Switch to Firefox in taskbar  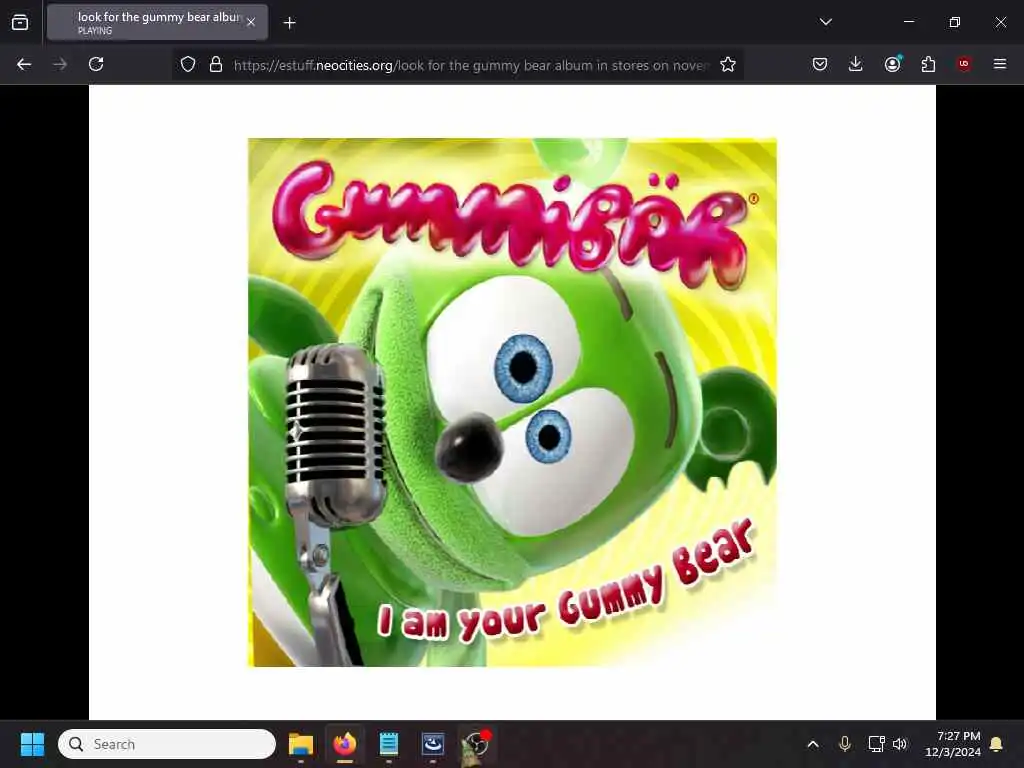click(x=345, y=744)
